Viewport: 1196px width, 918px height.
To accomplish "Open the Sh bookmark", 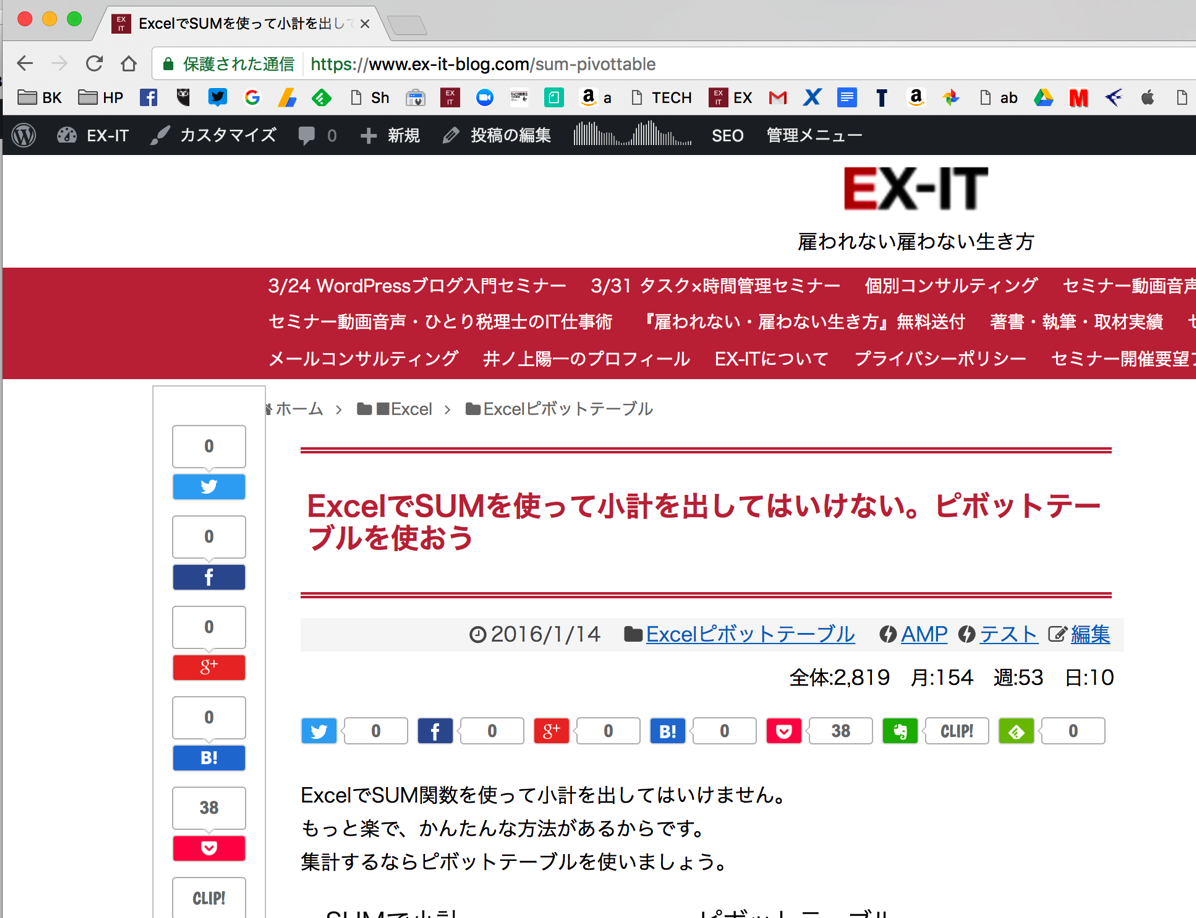I will (x=370, y=98).
